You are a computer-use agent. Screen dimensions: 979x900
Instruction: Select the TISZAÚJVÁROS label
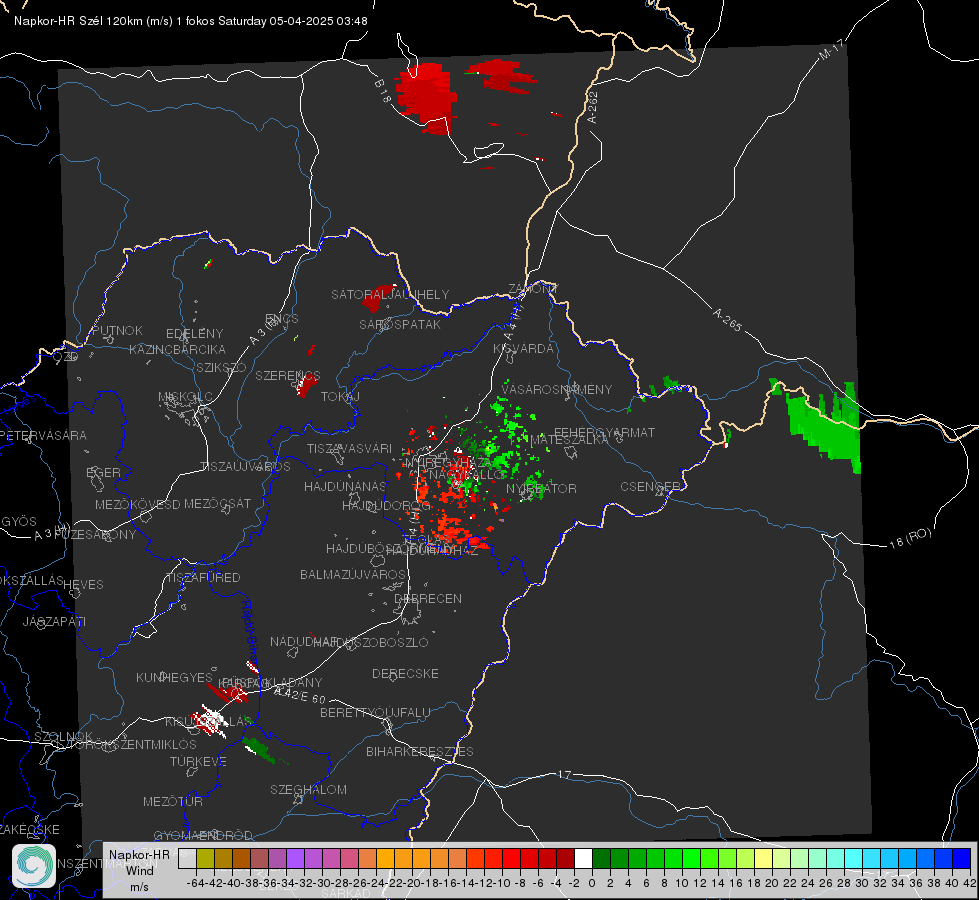[245, 467]
